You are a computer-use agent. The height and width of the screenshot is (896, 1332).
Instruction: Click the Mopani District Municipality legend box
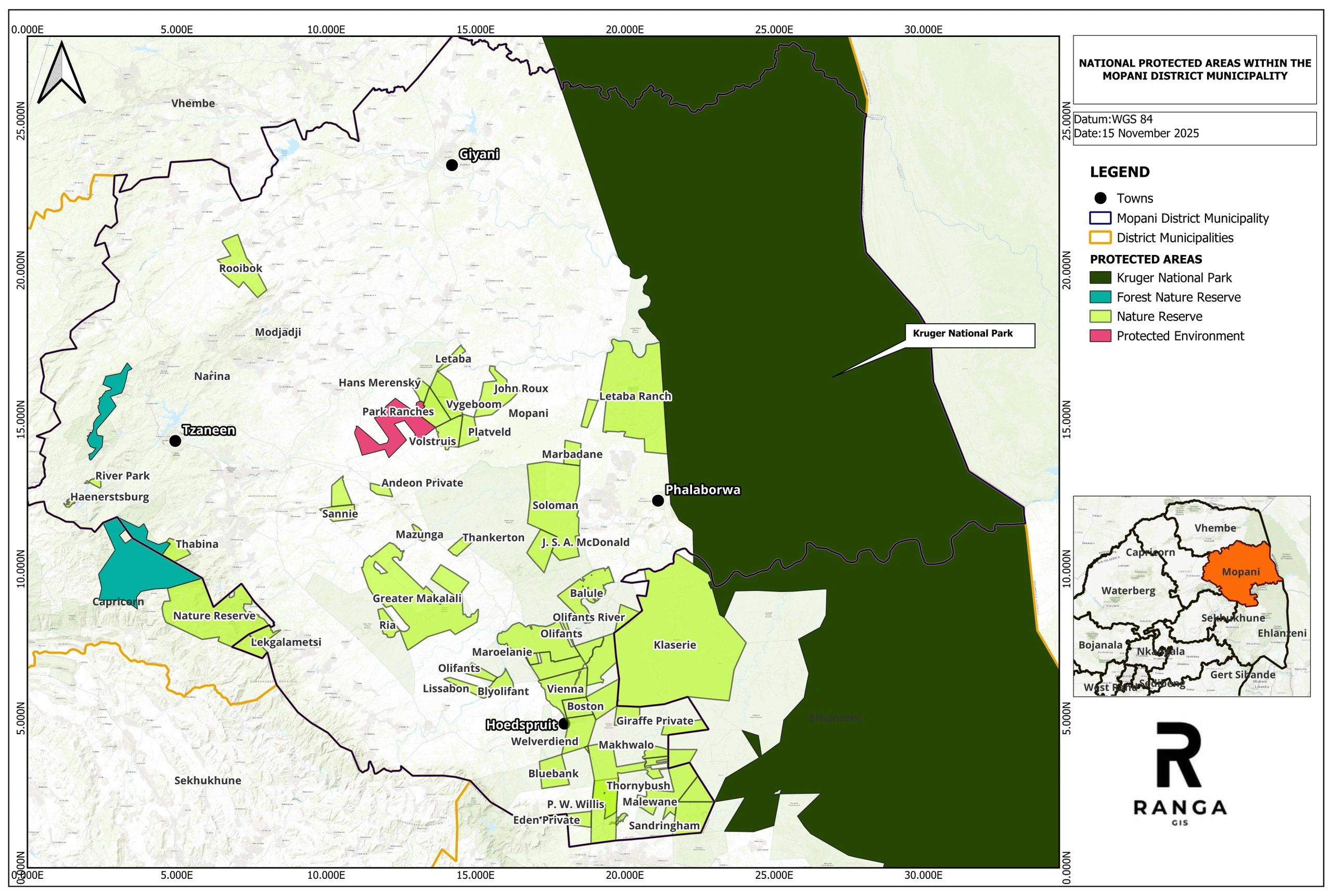tap(1100, 219)
